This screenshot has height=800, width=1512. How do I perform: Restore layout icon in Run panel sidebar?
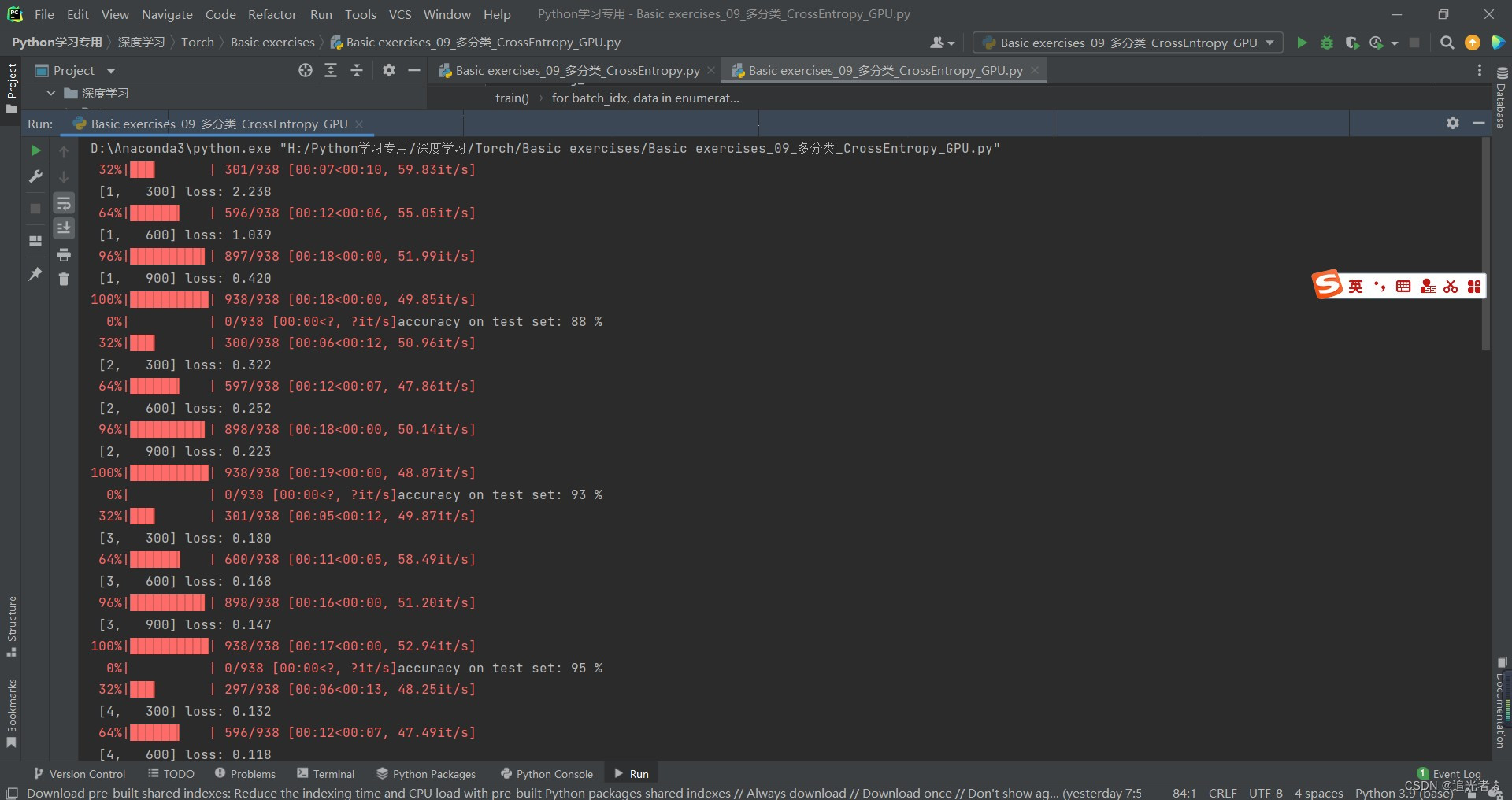point(35,241)
